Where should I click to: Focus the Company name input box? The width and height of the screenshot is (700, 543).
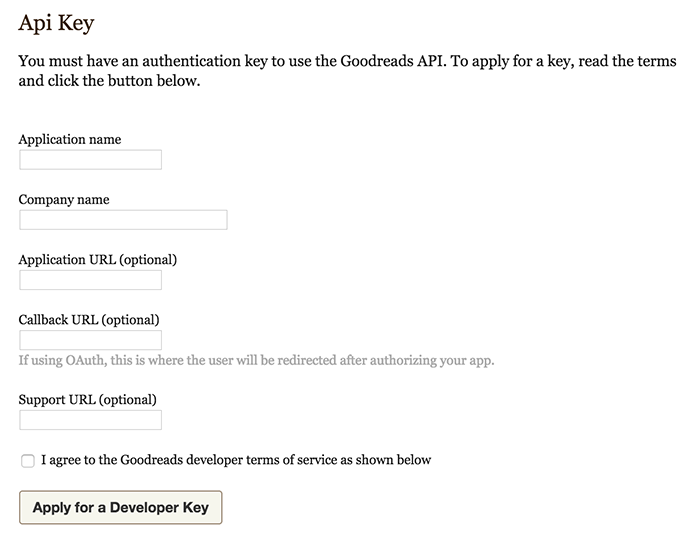123,220
